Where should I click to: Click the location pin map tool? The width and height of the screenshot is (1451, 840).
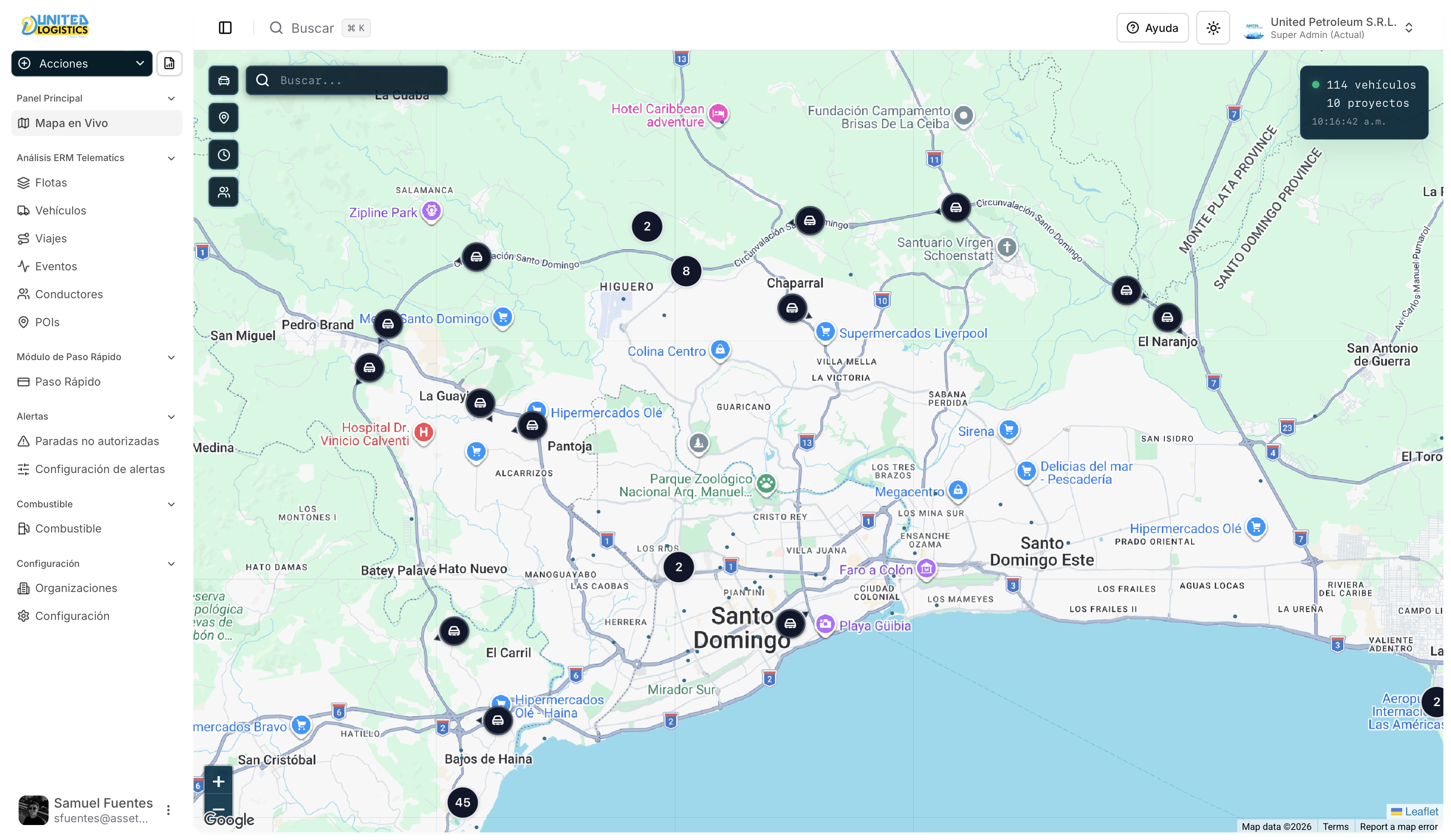tap(223, 118)
